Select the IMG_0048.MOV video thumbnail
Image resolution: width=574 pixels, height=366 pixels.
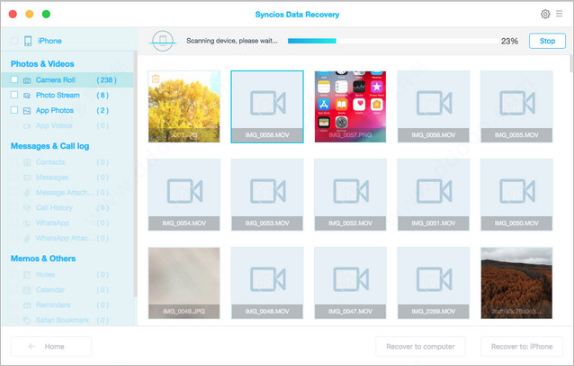coord(267,283)
